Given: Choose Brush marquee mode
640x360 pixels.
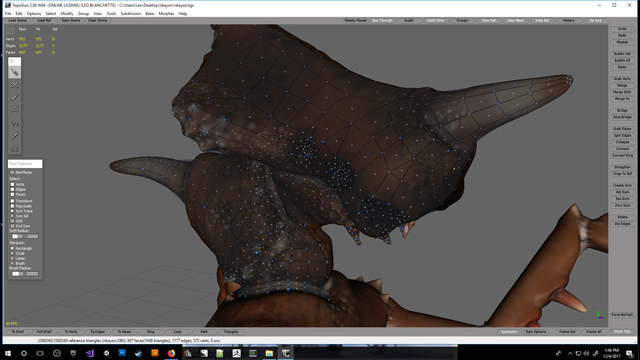Looking at the screenshot, I should tap(12, 263).
